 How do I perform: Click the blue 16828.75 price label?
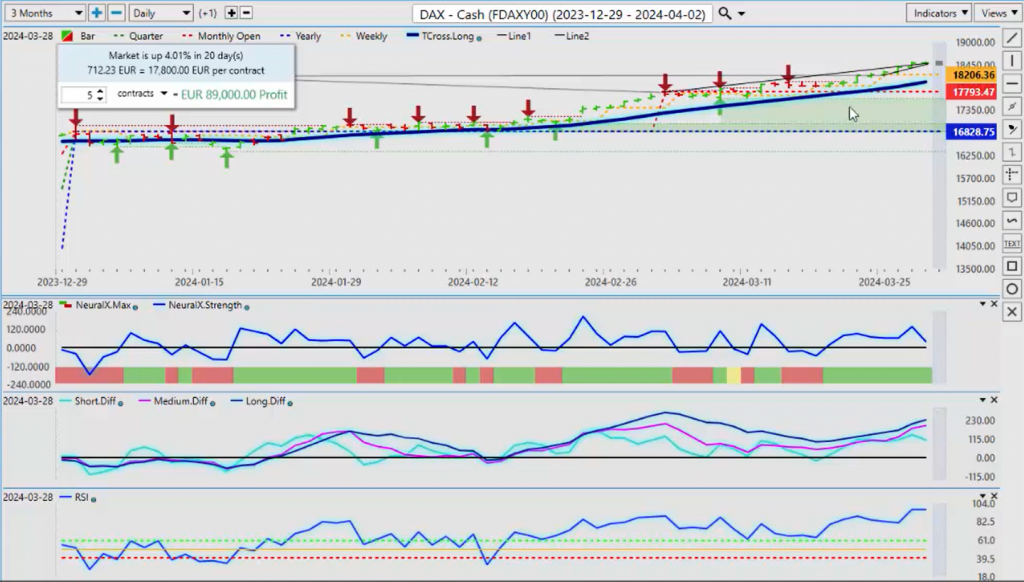pos(973,132)
